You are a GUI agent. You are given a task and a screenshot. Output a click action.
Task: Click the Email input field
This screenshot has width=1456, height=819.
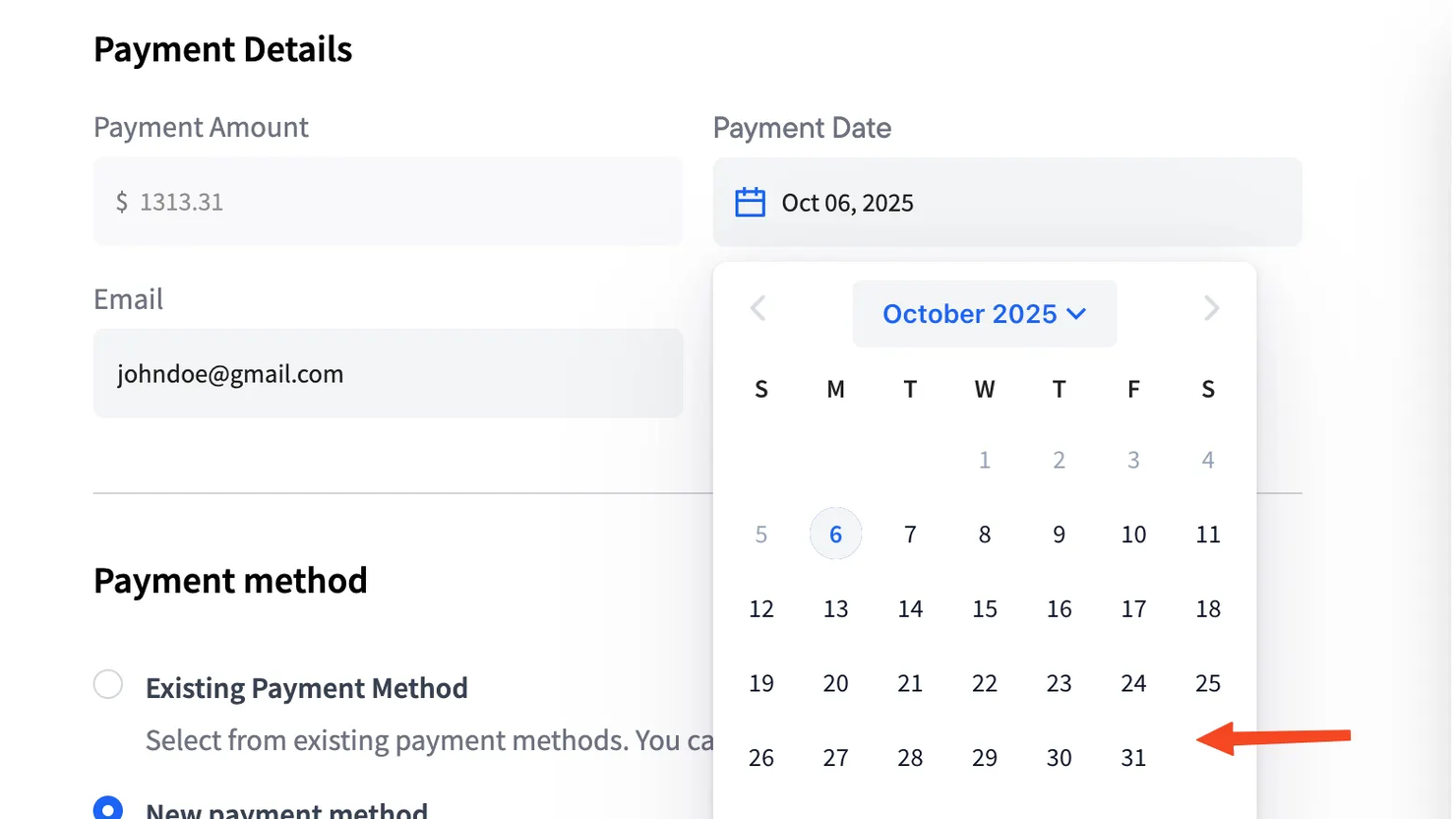[x=388, y=374]
